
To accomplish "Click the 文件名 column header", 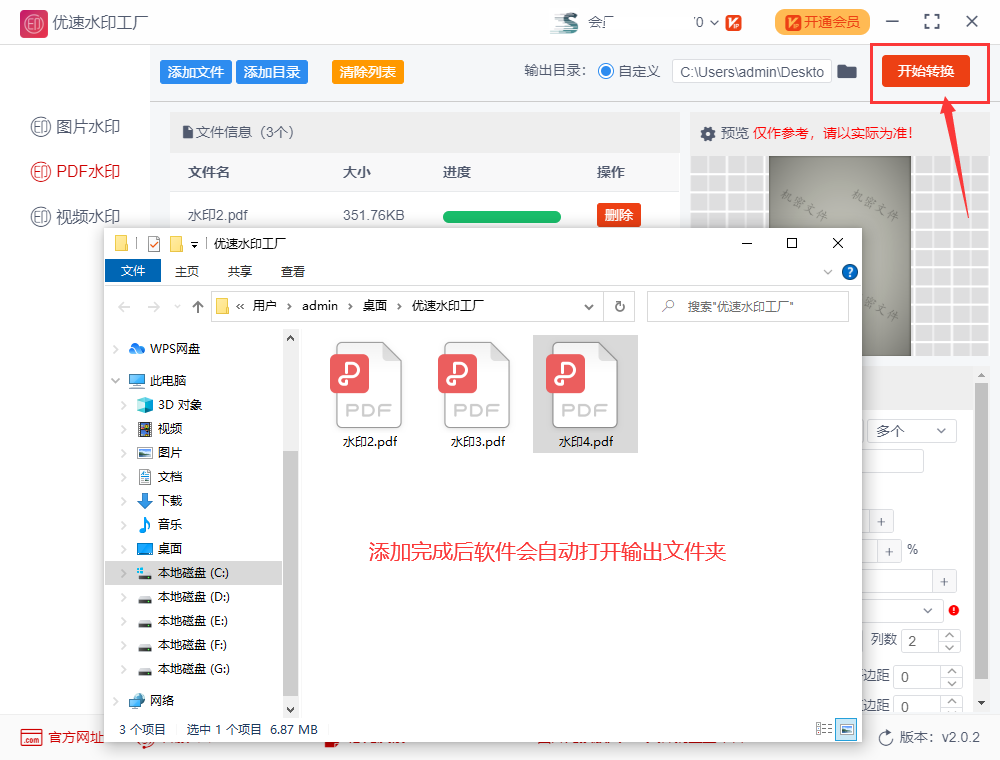I will coord(209,172).
